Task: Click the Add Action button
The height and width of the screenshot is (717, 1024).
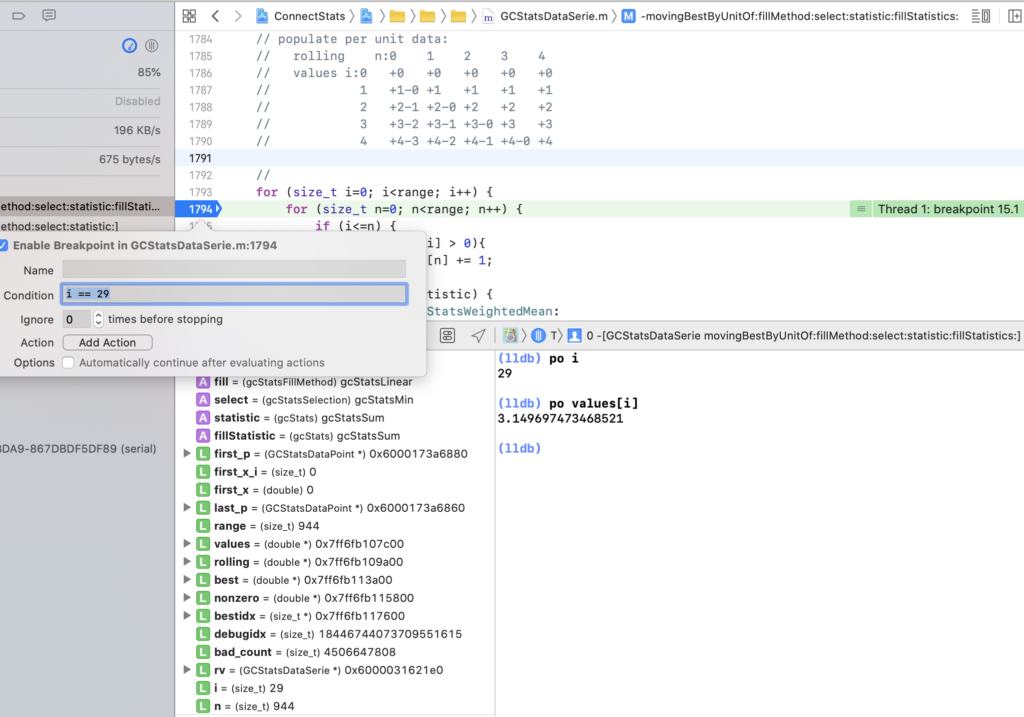Action: pyautogui.click(x=107, y=342)
